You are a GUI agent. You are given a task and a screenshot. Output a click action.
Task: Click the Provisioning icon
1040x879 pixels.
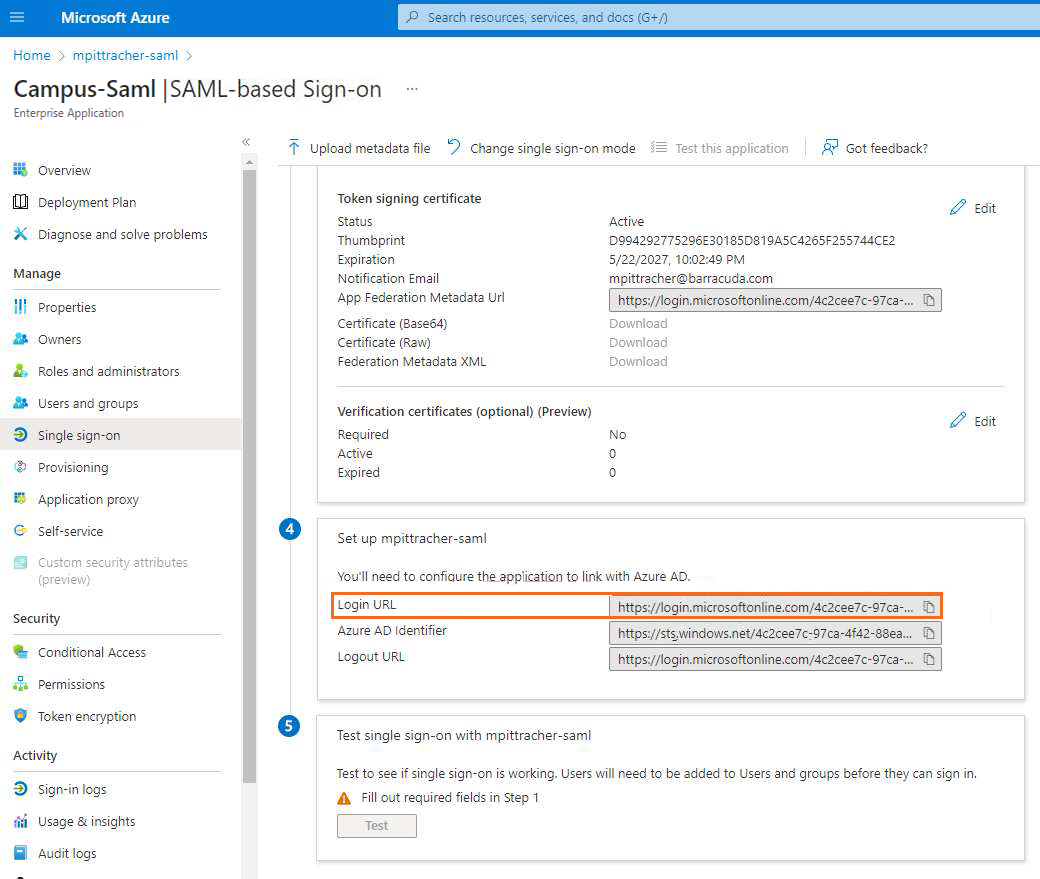[21, 467]
